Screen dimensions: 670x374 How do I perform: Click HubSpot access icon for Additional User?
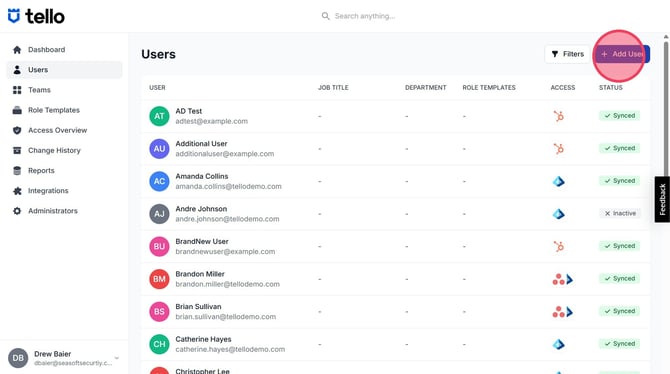click(x=558, y=148)
